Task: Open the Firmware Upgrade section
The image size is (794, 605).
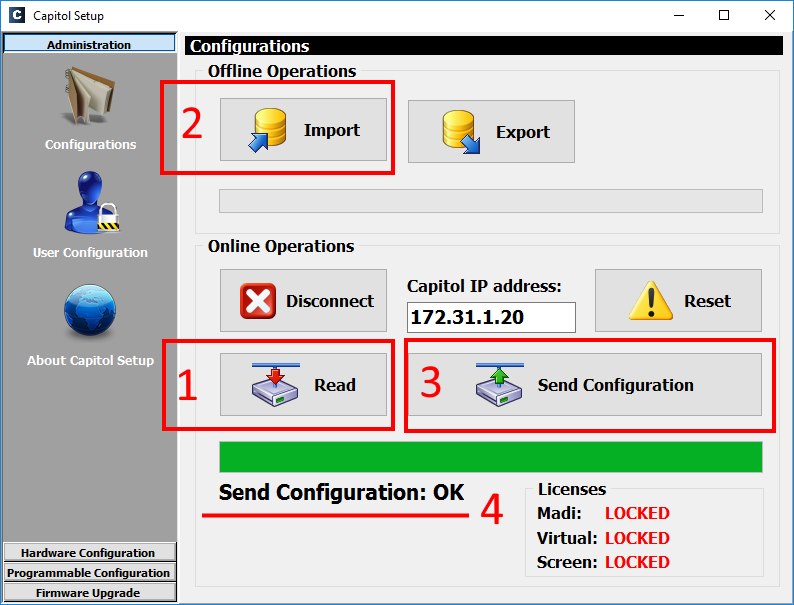Action: (90, 592)
